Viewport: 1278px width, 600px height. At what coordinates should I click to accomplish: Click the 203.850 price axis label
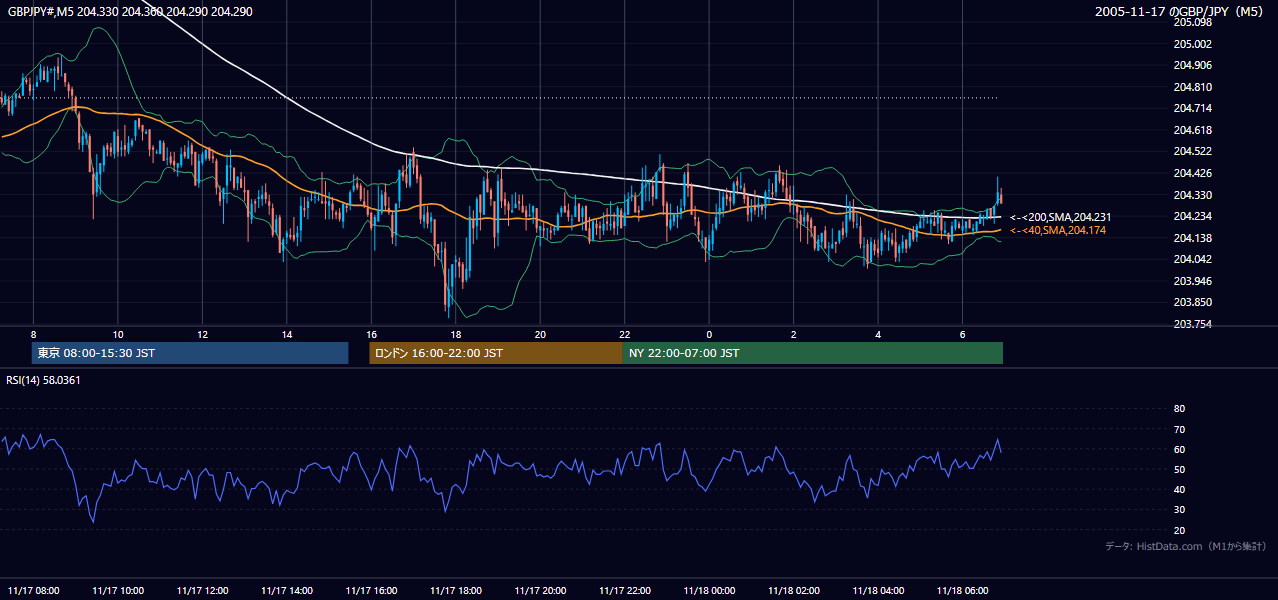tap(1192, 302)
